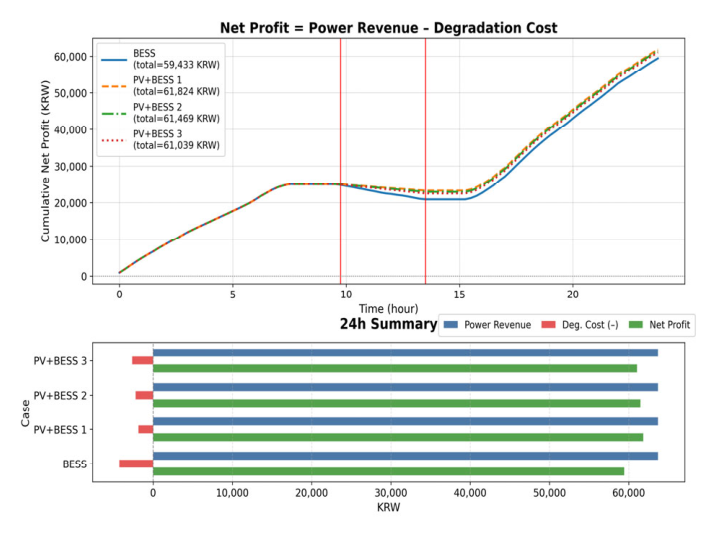Select the BESS total=59,433 KRW legend text

point(176,59)
